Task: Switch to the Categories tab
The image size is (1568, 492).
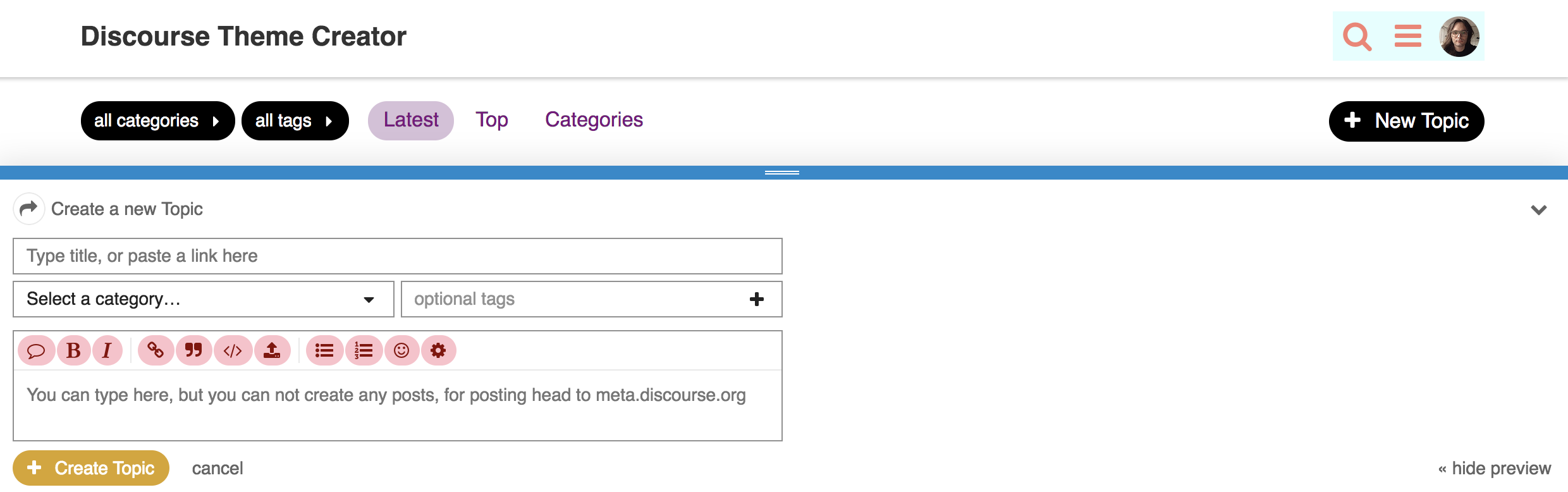Action: [x=594, y=120]
